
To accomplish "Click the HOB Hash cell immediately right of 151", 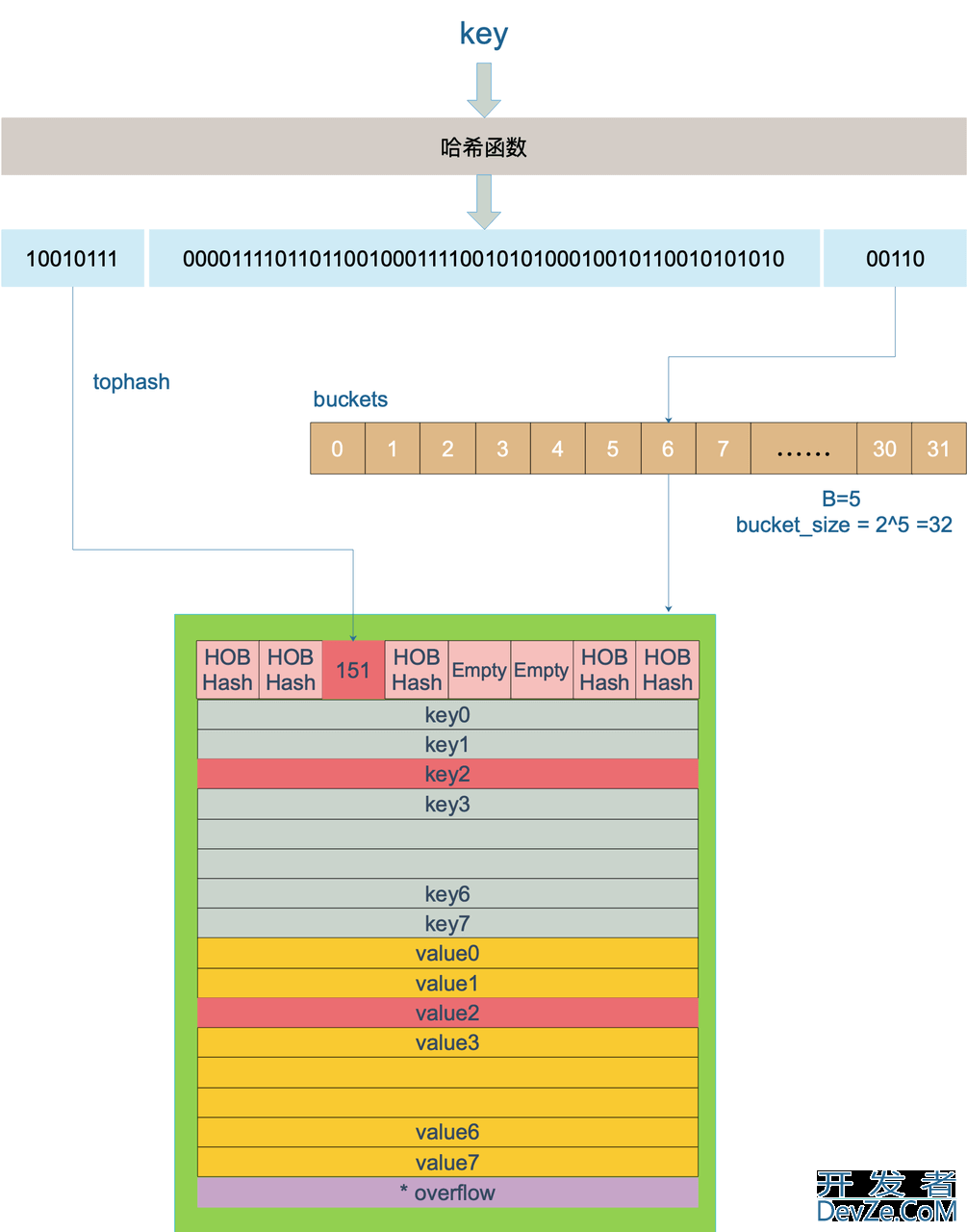I will point(417,670).
